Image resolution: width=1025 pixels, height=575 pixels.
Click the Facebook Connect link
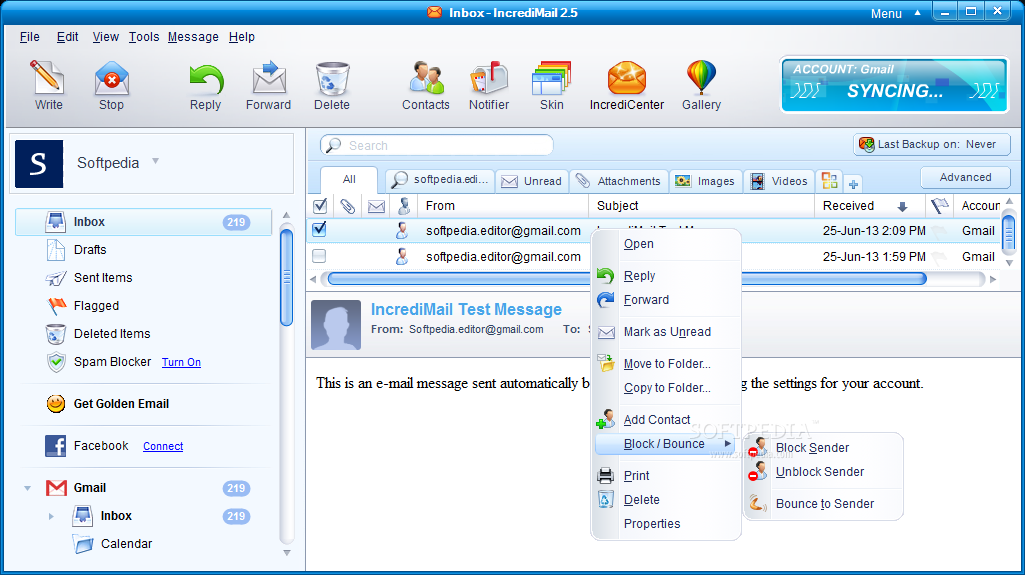(163, 446)
